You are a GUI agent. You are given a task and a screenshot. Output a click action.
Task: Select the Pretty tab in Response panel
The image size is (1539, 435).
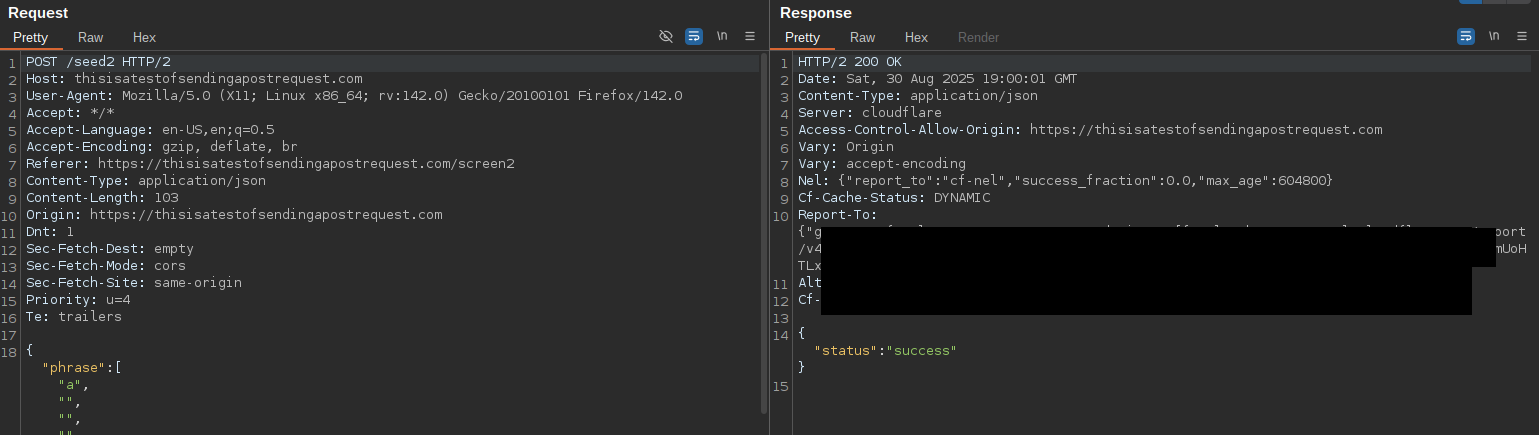(803, 37)
